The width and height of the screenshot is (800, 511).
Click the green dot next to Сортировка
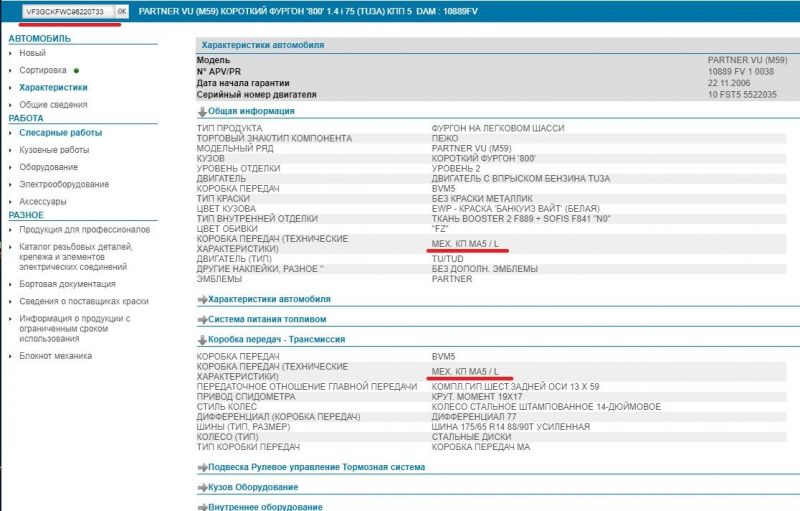coord(76,71)
